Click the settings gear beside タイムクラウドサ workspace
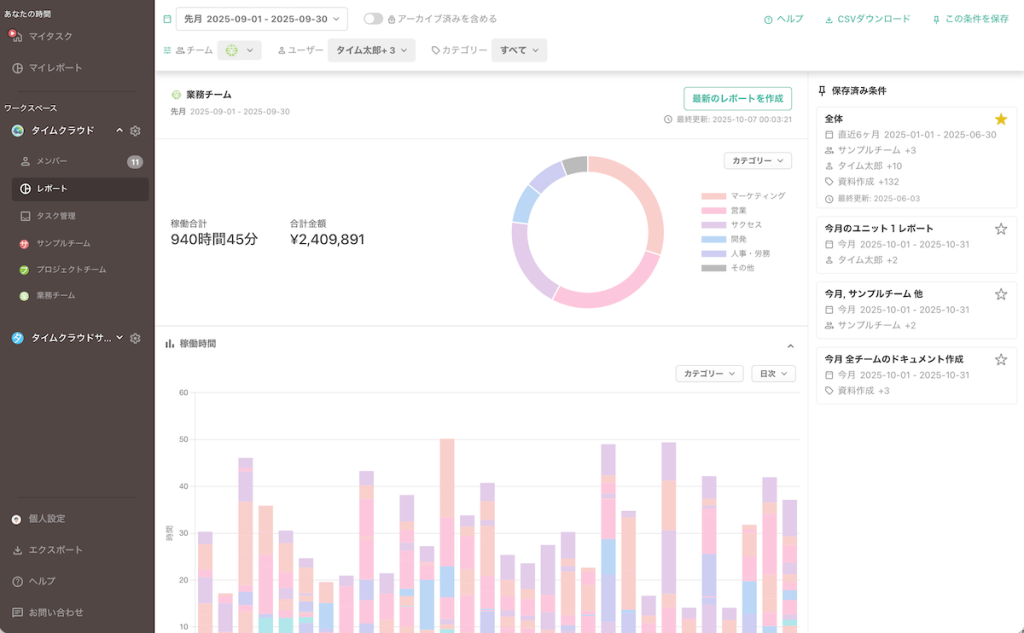The width and height of the screenshot is (1024, 633). (135, 338)
